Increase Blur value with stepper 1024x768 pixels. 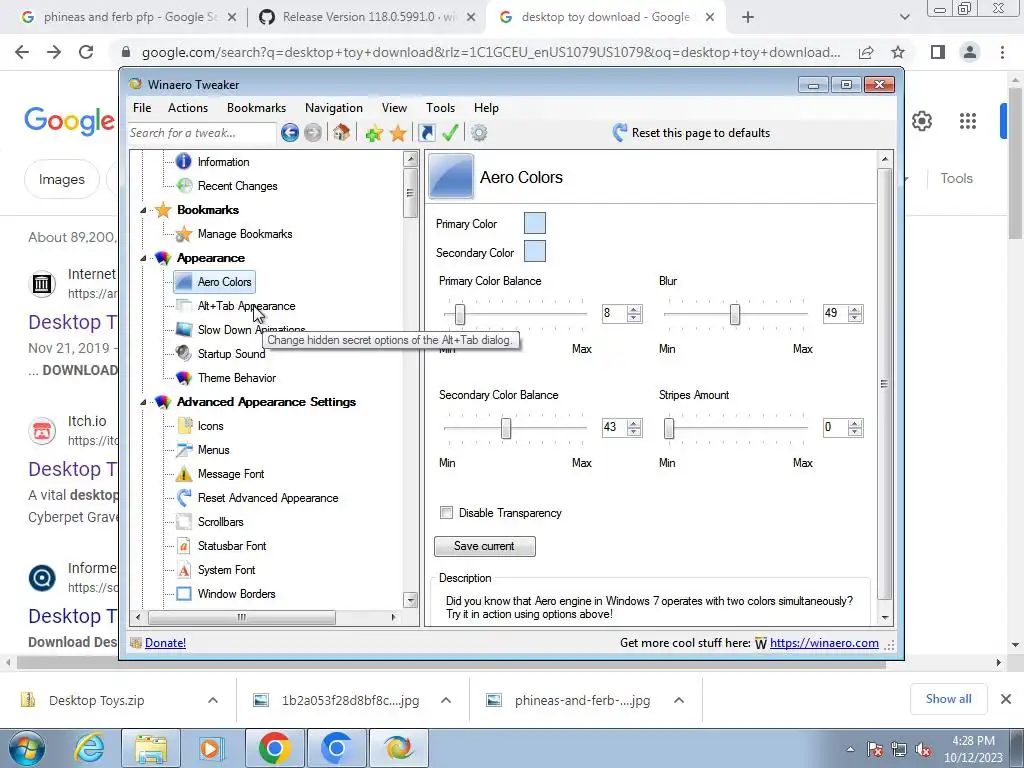[x=855, y=310]
